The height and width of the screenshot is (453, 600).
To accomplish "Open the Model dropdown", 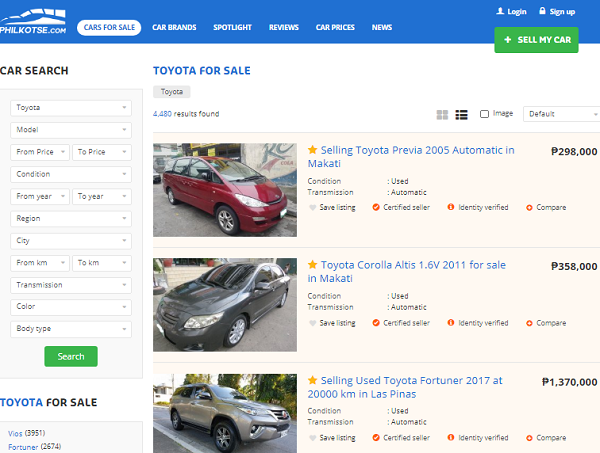I will 71,130.
